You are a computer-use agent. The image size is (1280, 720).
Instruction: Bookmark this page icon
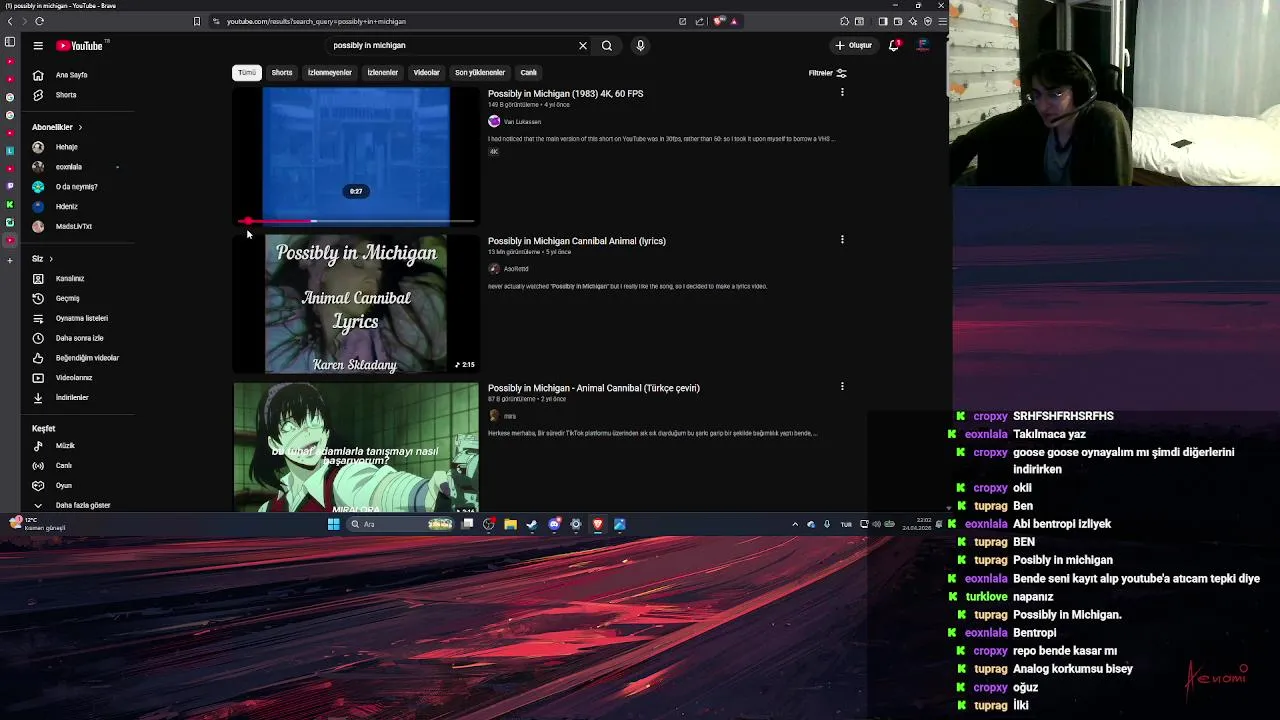pos(197,21)
